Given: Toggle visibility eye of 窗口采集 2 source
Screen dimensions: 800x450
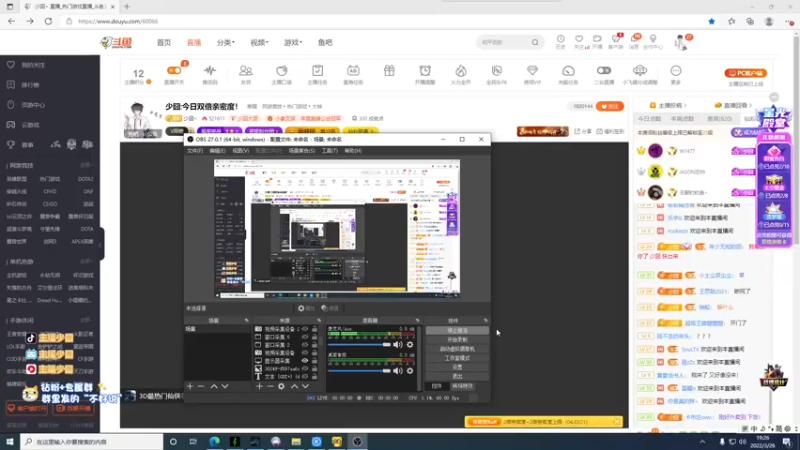Looking at the screenshot, I should [305, 345].
